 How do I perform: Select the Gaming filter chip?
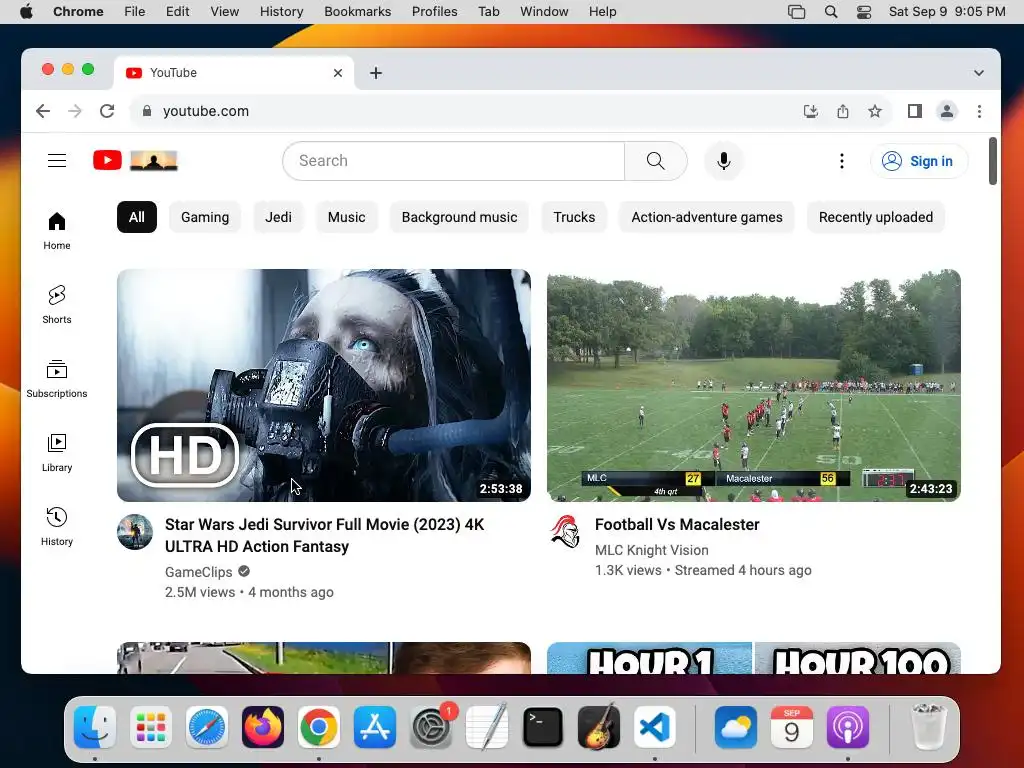(205, 217)
